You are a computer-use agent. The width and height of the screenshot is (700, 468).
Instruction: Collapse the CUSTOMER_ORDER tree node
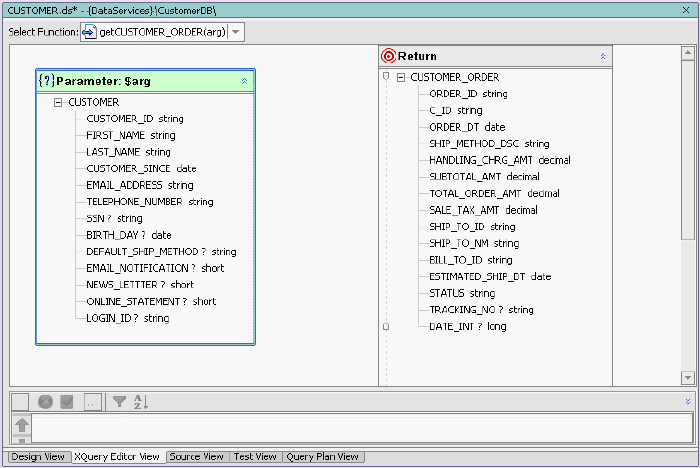point(401,78)
